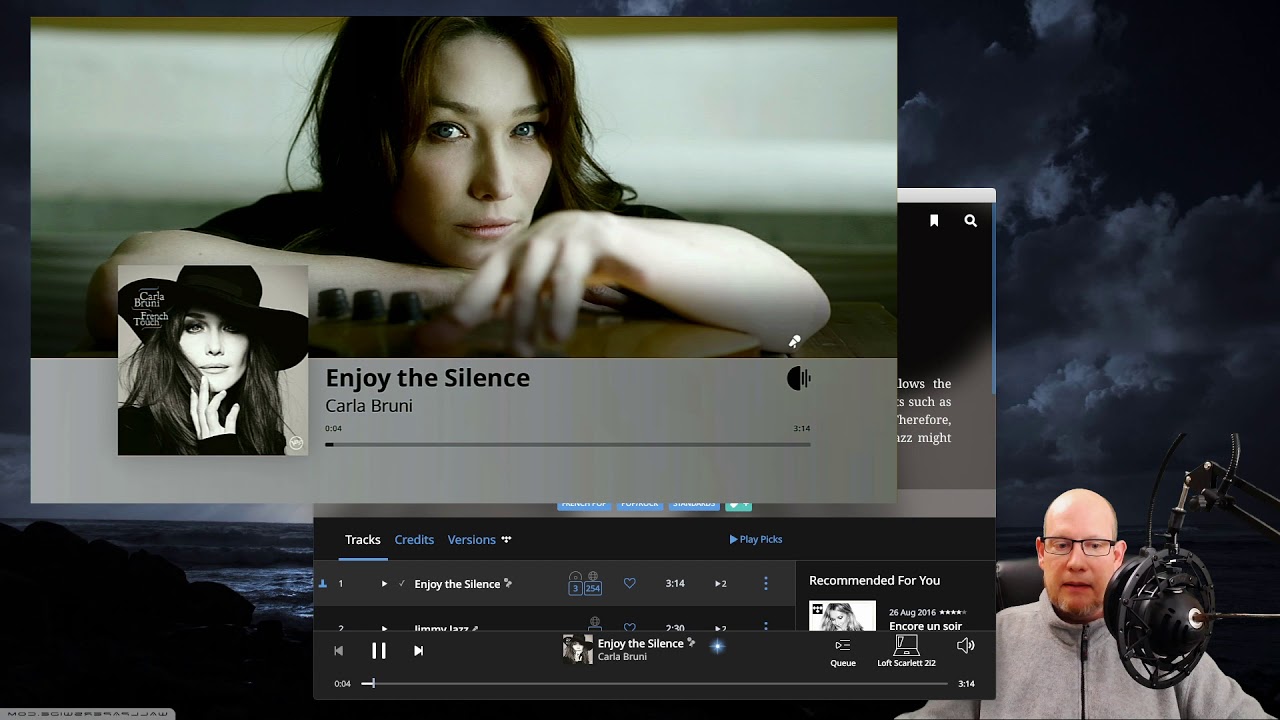Show signal path via glowing star icon
Screen dimensions: 1280x720
[717, 647]
